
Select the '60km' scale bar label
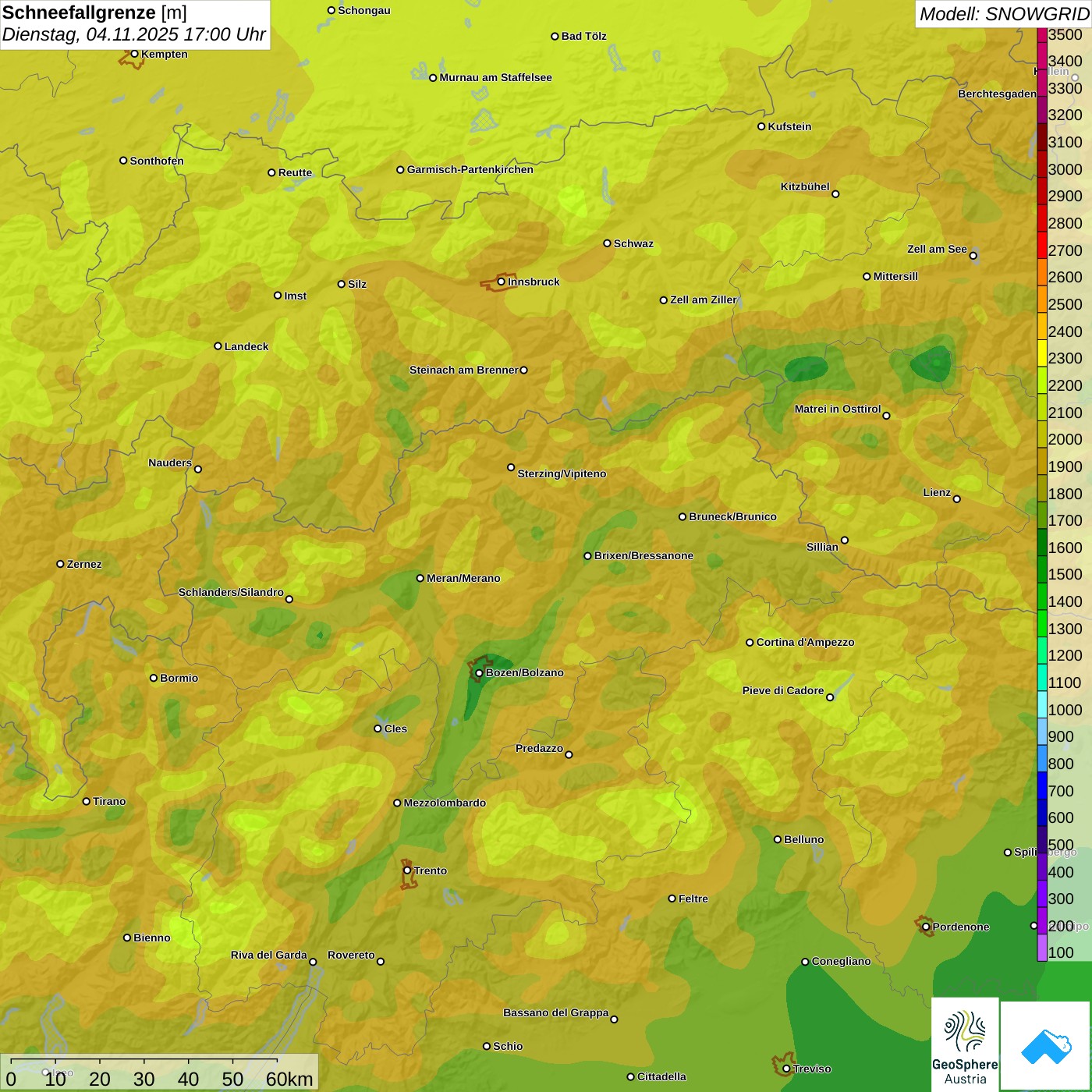pyautogui.click(x=289, y=1079)
